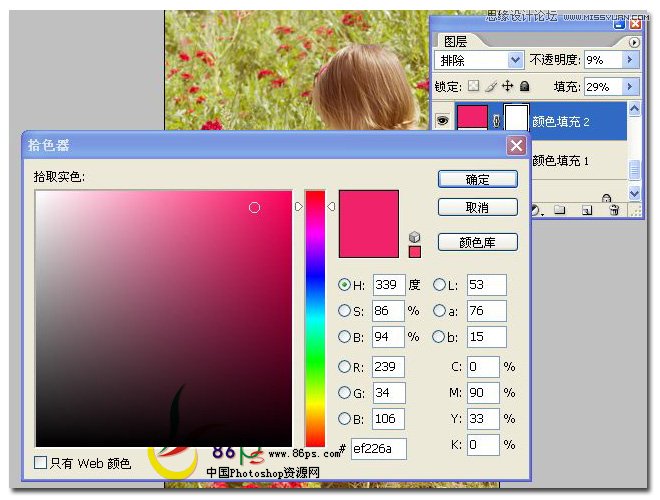Delete layer trash icon
Image resolution: width=660 pixels, height=500 pixels.
pos(614,209)
